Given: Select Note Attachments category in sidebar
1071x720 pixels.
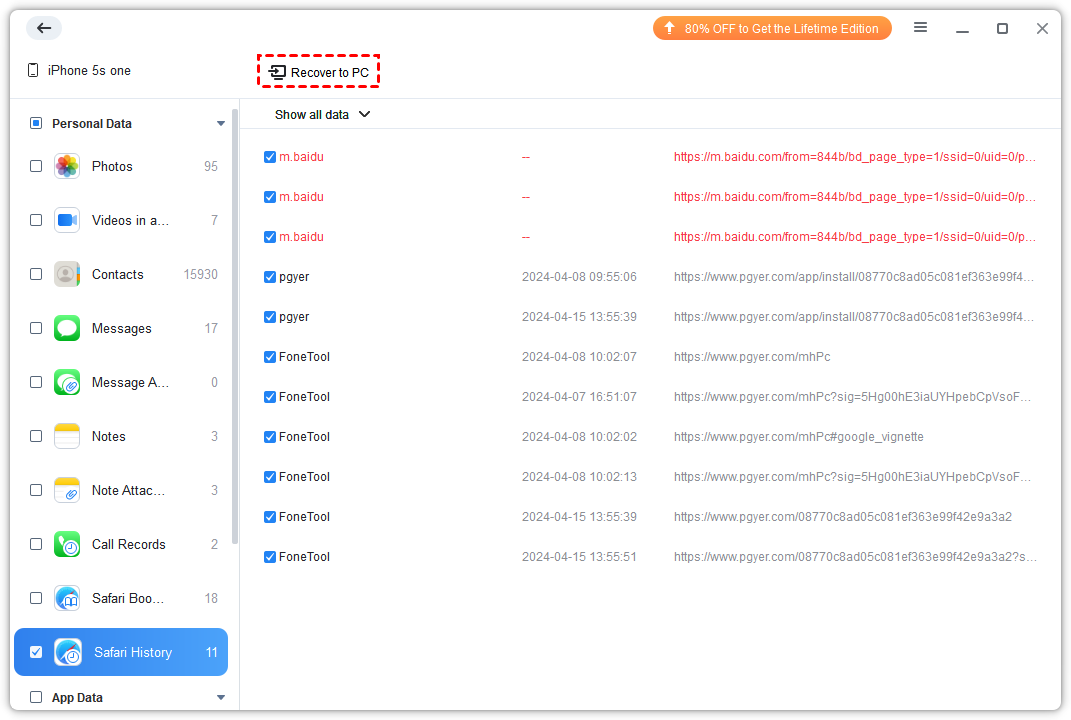Looking at the screenshot, I should click(130, 491).
